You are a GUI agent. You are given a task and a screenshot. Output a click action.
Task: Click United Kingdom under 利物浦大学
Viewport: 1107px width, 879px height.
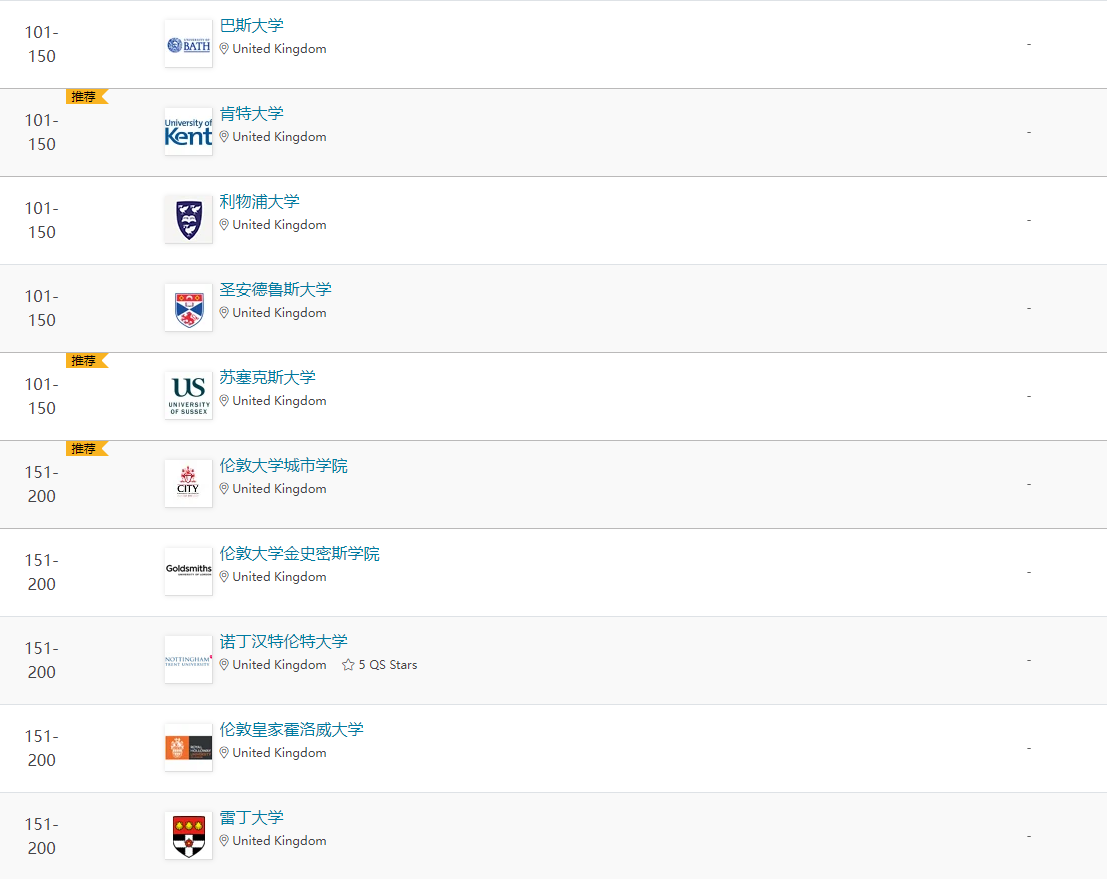pyautogui.click(x=280, y=225)
